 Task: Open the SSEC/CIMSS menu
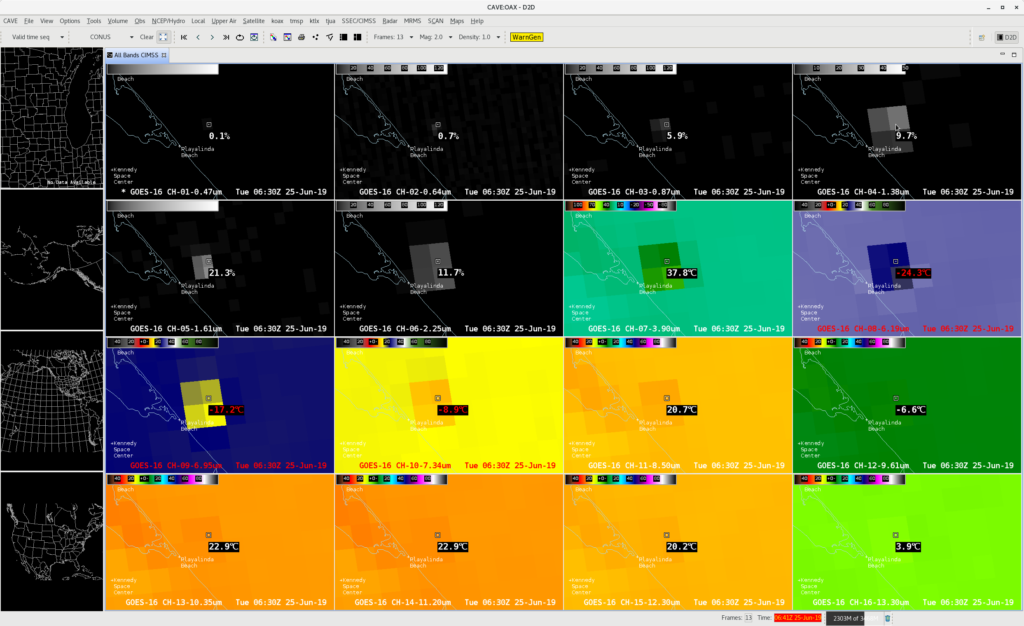360,20
